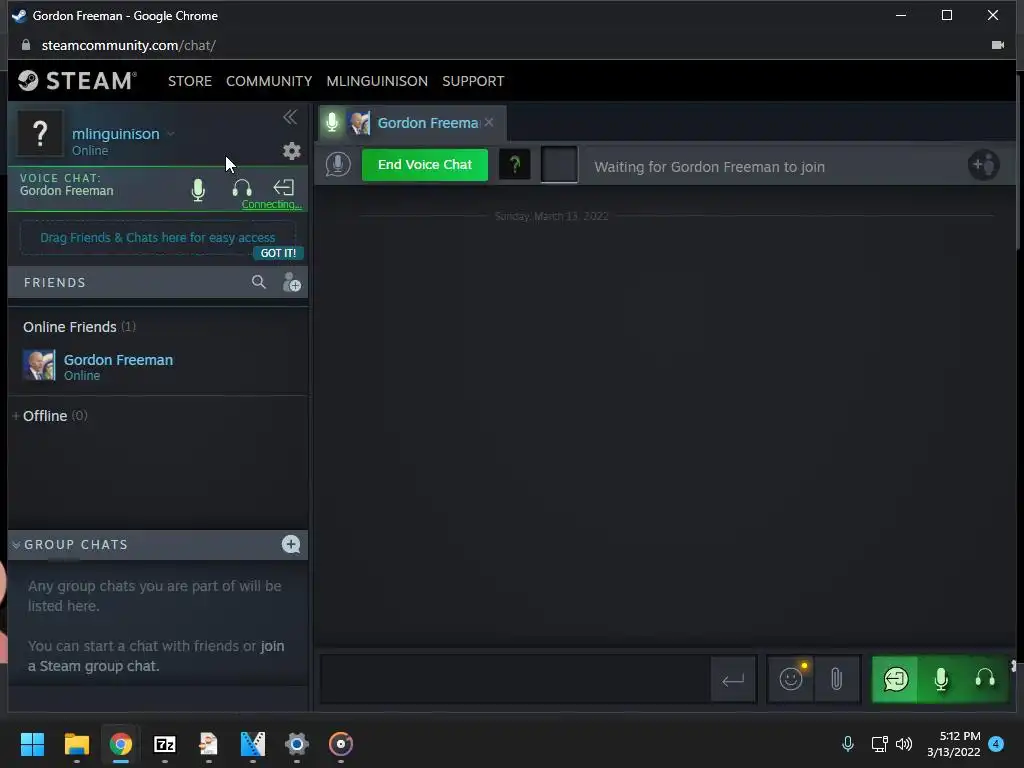Open the emoticon picker
The height and width of the screenshot is (768, 1024).
[x=791, y=679]
